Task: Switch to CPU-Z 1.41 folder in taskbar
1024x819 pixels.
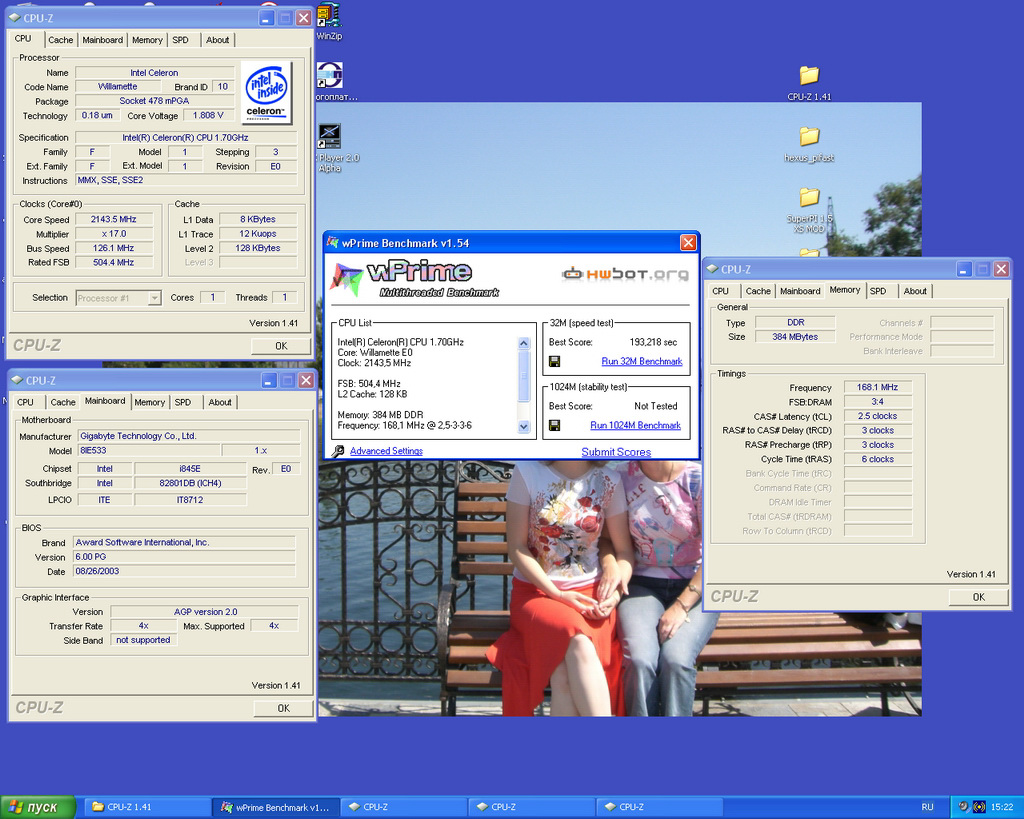Action: coord(147,807)
